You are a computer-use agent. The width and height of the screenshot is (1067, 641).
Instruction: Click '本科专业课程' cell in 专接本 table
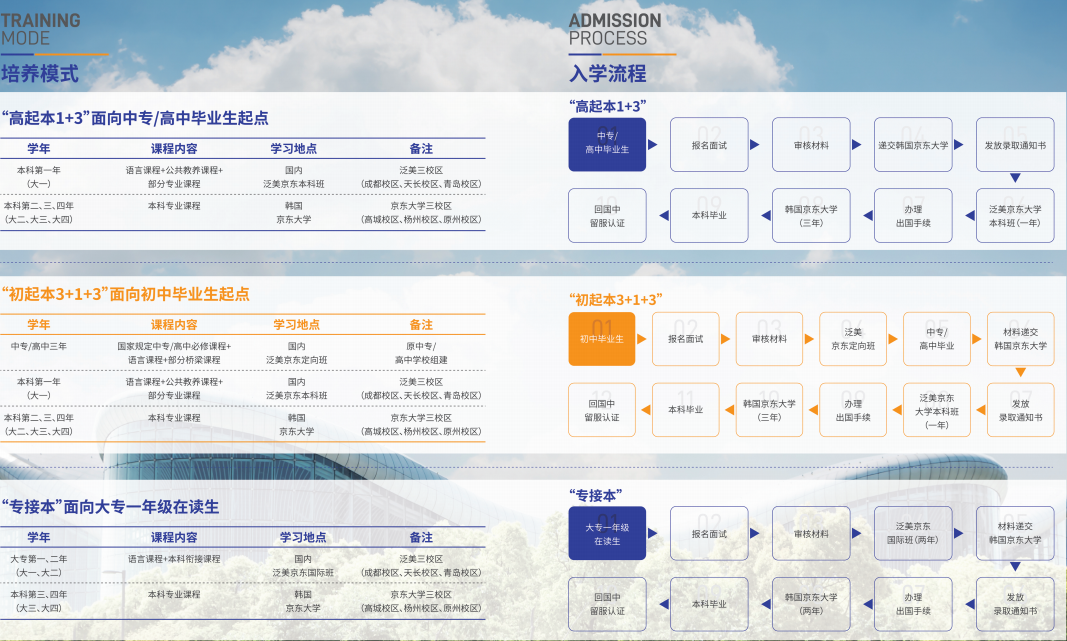pos(174,594)
